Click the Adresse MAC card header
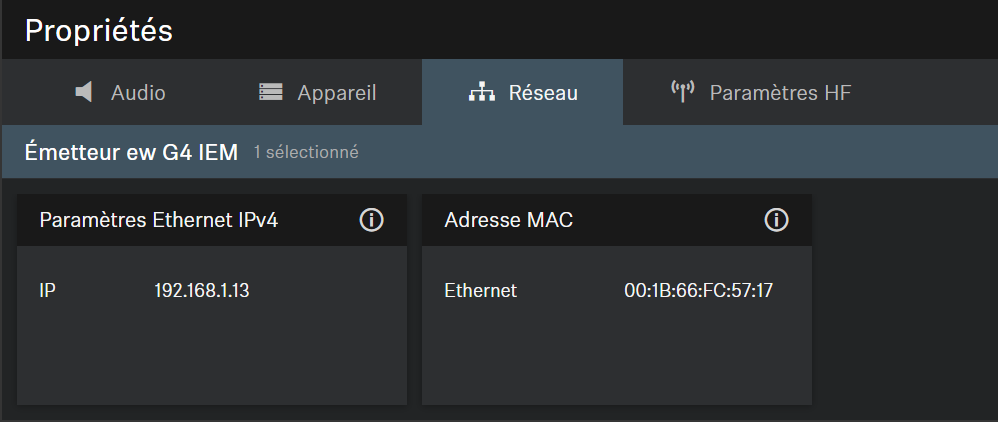The image size is (998, 422). pyautogui.click(x=617, y=220)
